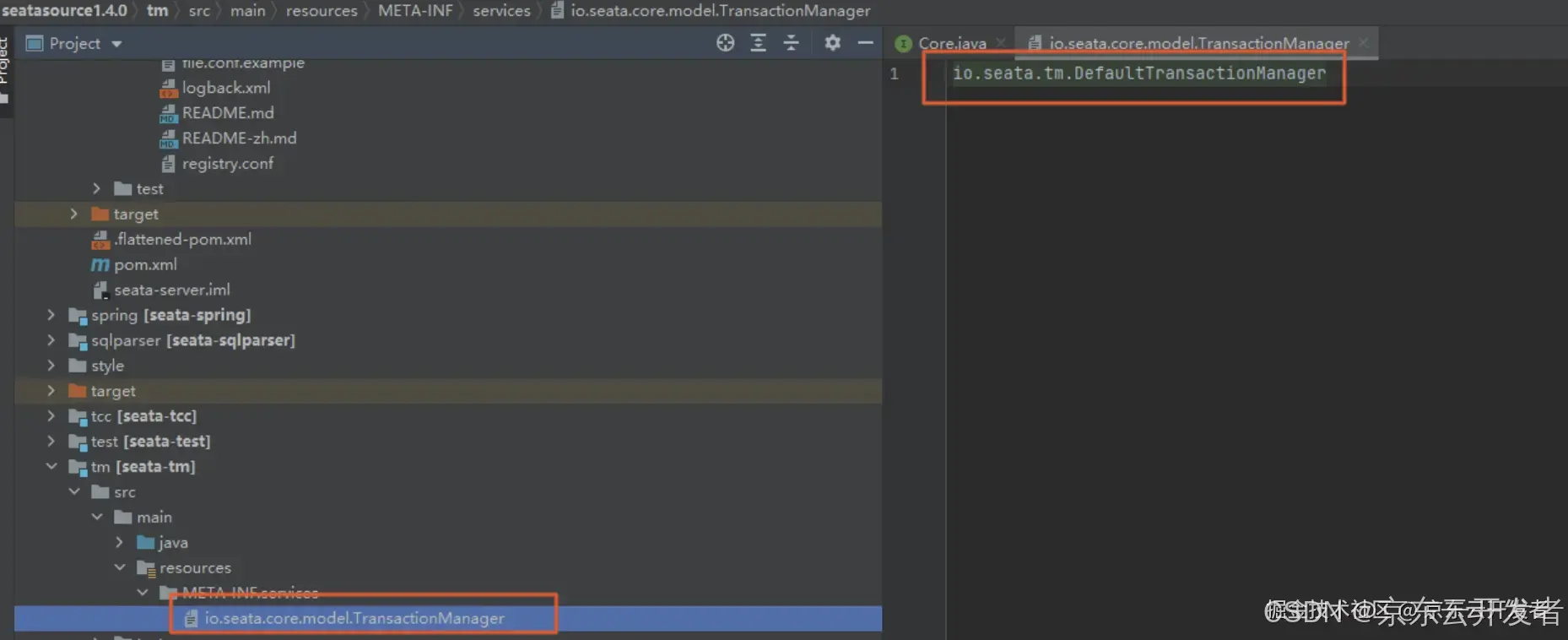
Task: Select the io.seata.core.model.TransactionManager editor tab
Action: 1198,43
